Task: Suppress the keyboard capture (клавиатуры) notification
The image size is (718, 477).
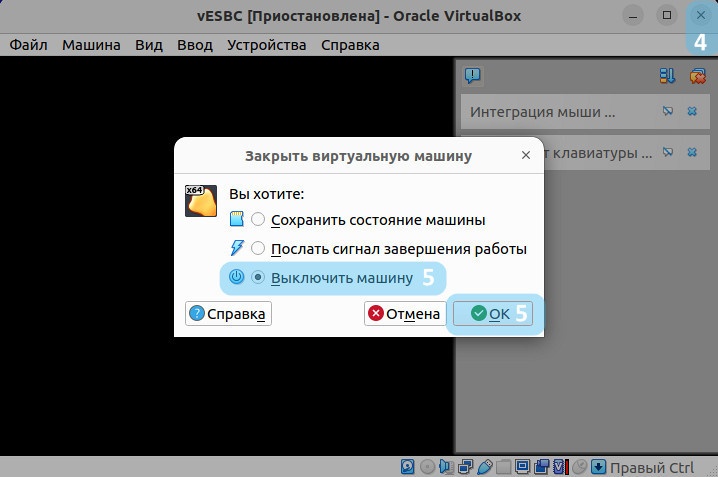Action: pyautogui.click(x=668, y=152)
